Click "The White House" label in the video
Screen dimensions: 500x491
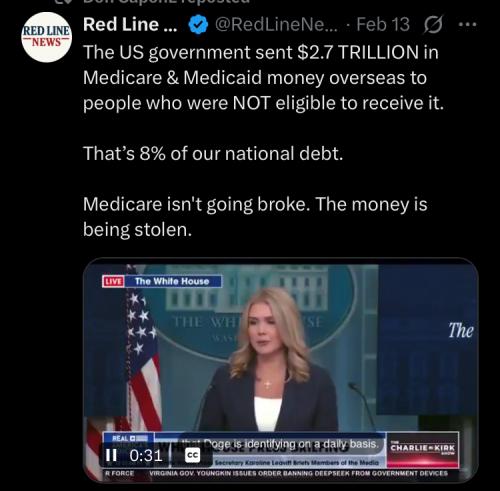(172, 281)
